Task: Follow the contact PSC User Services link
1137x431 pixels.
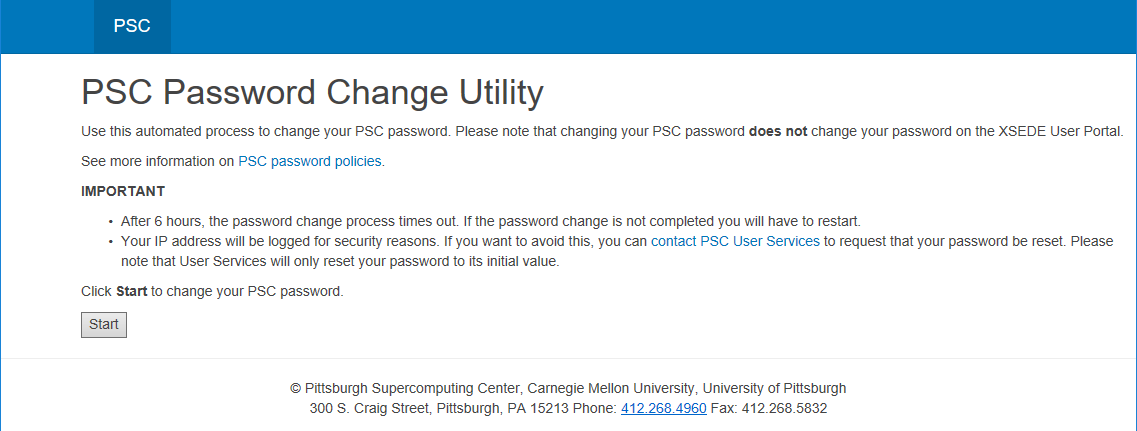Action: 735,241
